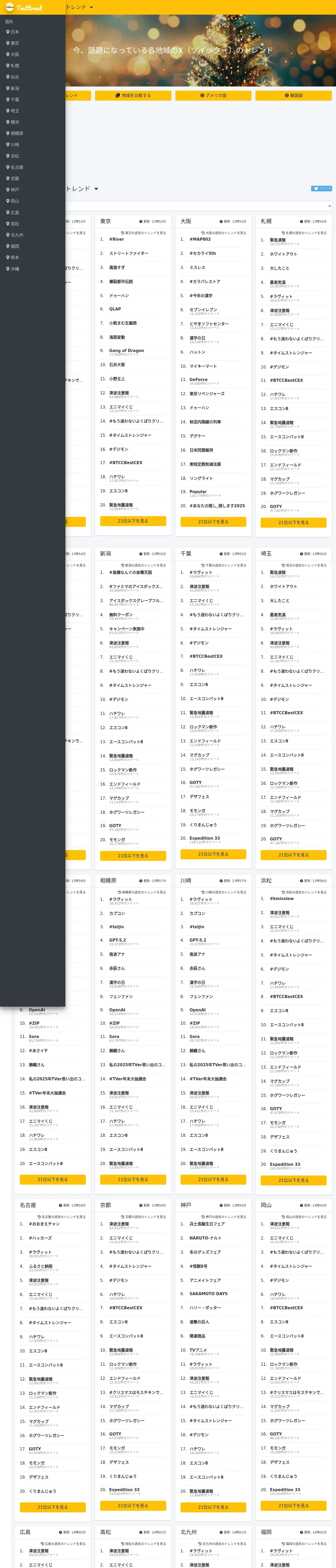Click the history icon in the 新潟 card
The width and height of the screenshot is (336, 1568).
click(122, 566)
